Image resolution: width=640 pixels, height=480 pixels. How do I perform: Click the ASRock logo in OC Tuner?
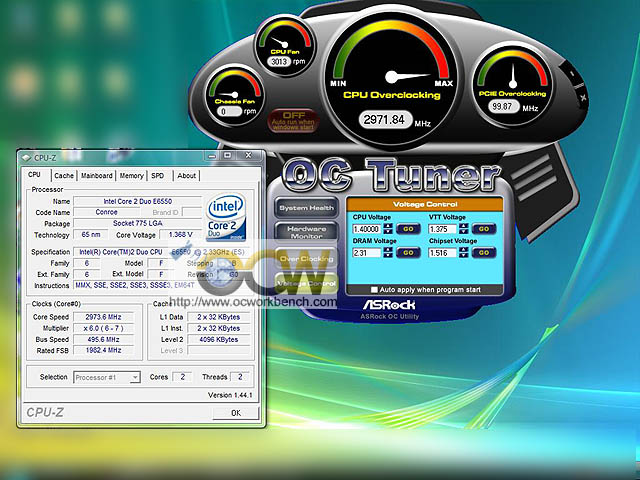tap(389, 305)
